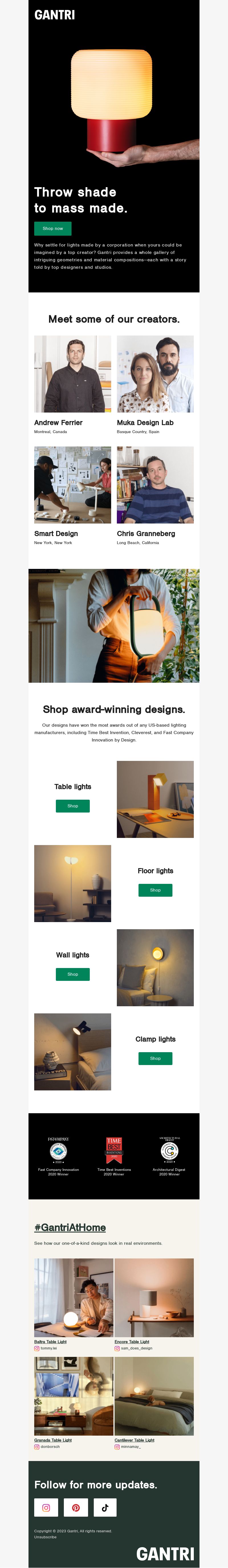Open the #GantriAtHome hashtag link
The height and width of the screenshot is (1568, 228).
[70, 1227]
